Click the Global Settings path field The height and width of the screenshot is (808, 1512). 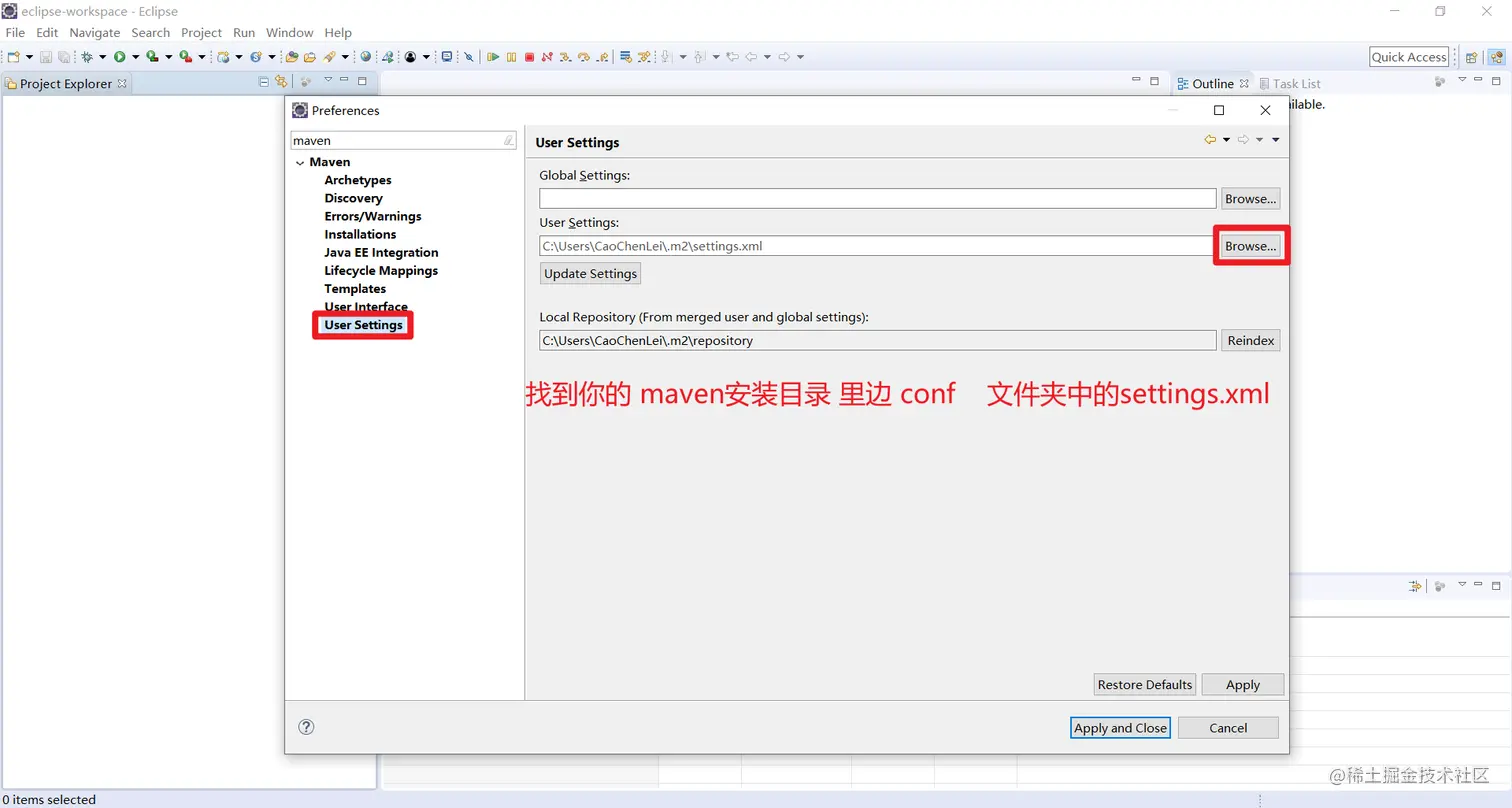[878, 199]
